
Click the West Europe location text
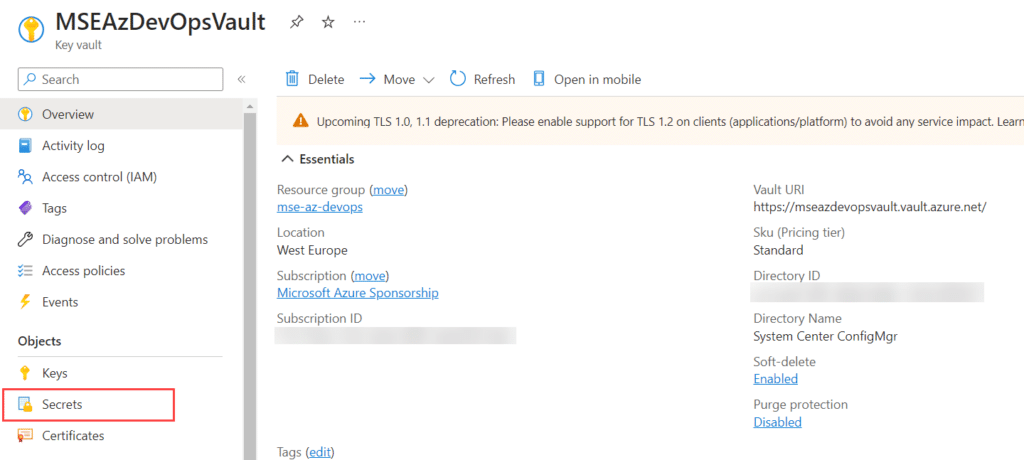tap(312, 250)
